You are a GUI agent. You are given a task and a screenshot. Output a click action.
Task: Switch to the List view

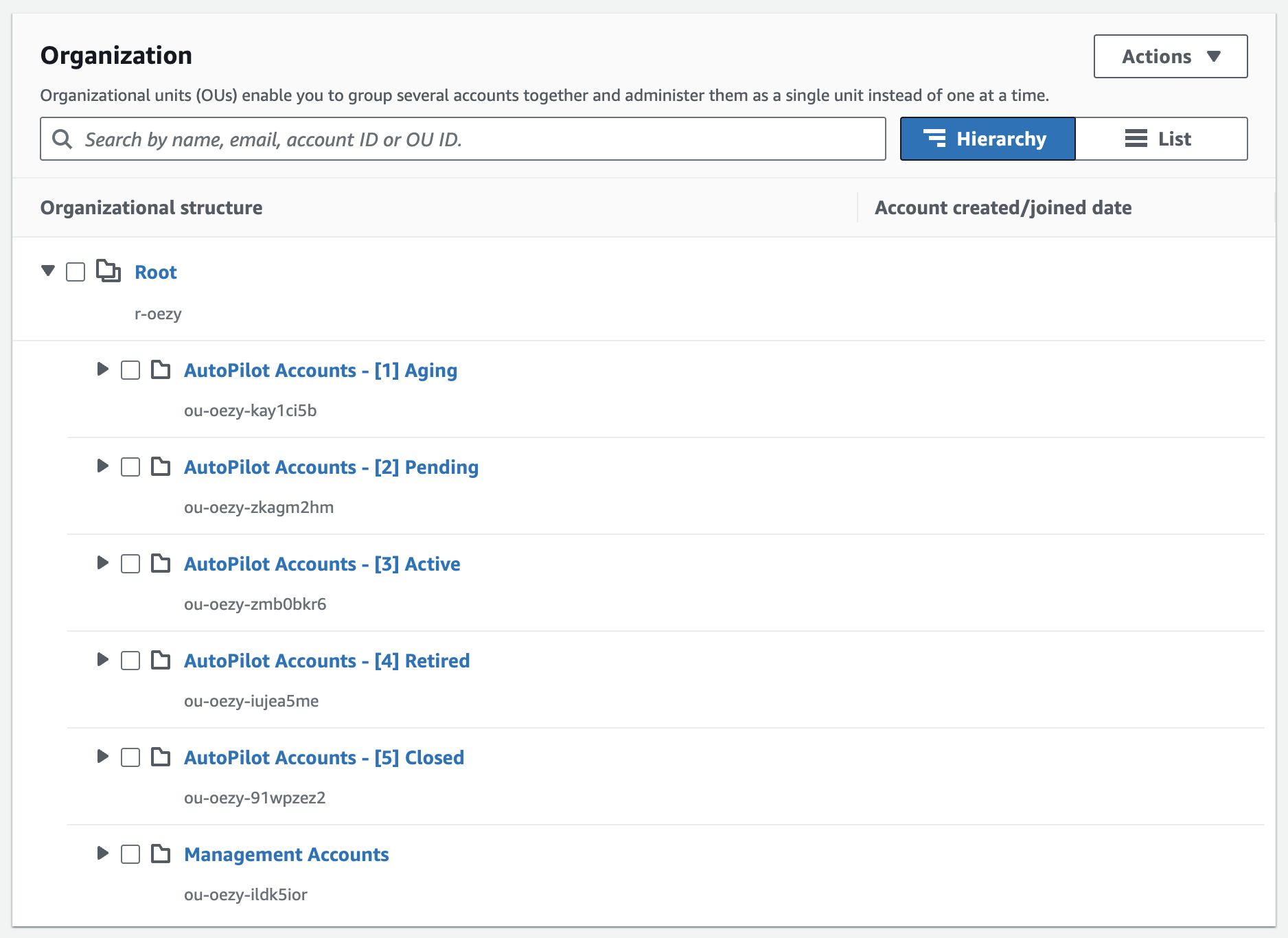coord(1161,139)
